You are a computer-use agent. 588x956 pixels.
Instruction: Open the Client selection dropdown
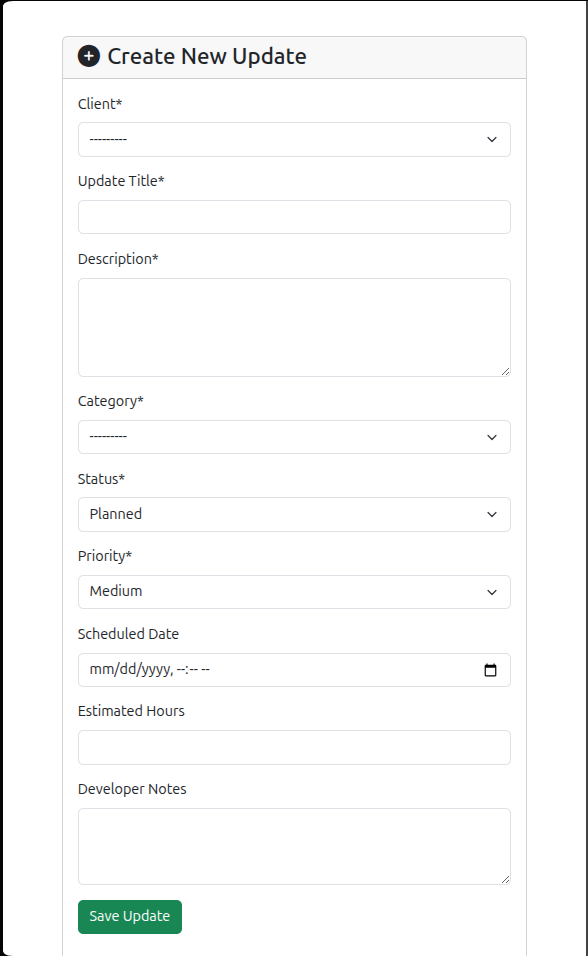pyautogui.click(x=294, y=139)
